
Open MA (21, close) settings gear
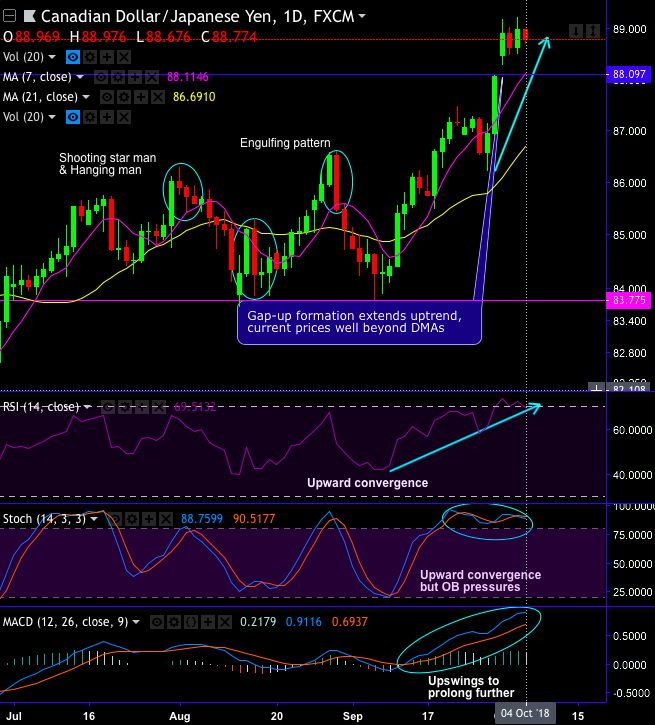pos(124,97)
